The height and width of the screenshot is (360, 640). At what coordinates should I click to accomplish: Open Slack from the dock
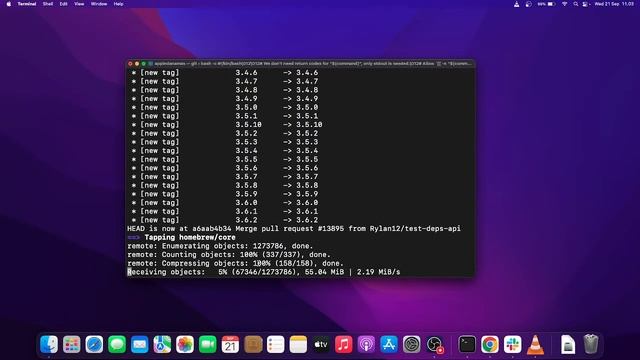[x=512, y=344]
